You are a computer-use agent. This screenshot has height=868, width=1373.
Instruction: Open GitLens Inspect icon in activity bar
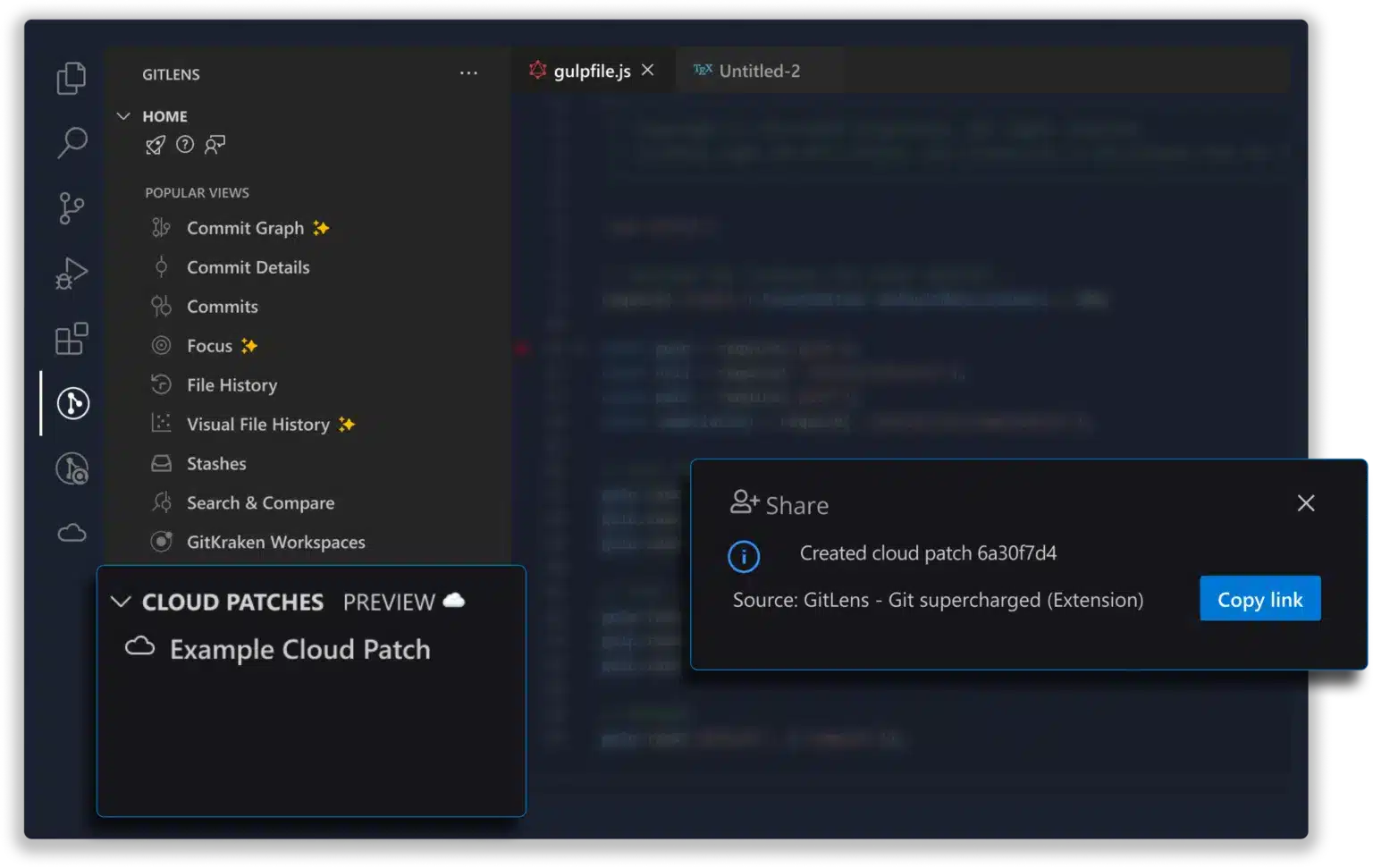(x=72, y=468)
